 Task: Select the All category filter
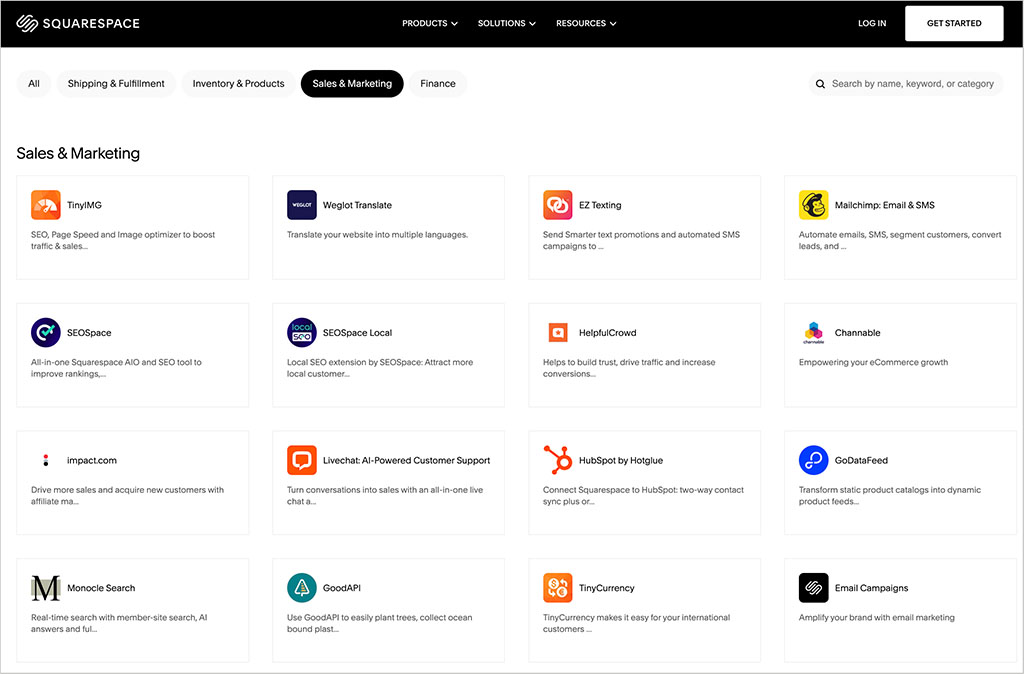(34, 84)
